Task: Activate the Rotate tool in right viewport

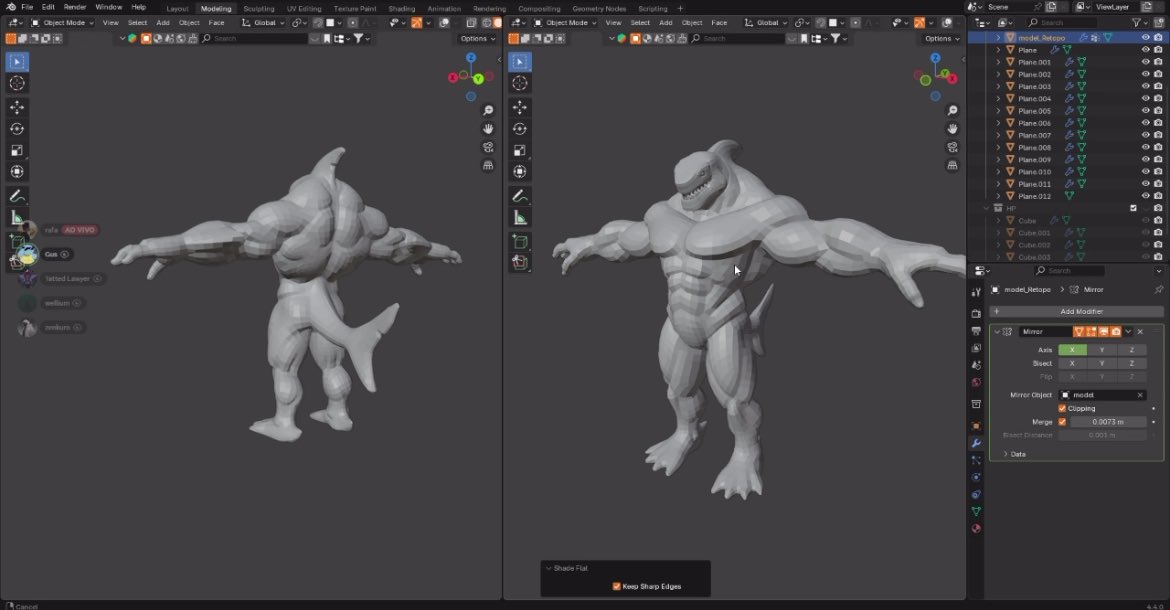Action: click(520, 129)
